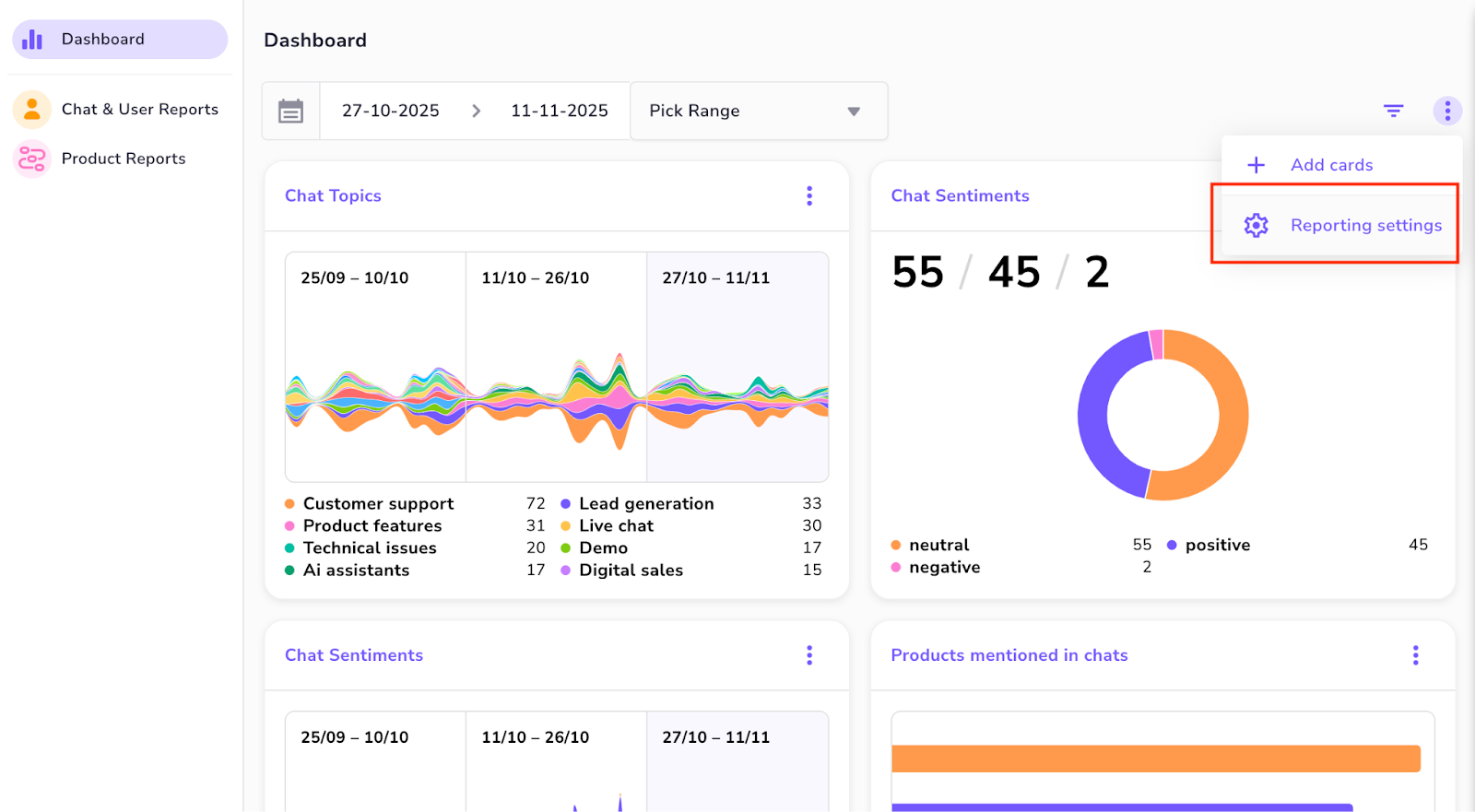Open Chat Topics card options menu
This screenshot has height=812, width=1475.
coord(809,195)
